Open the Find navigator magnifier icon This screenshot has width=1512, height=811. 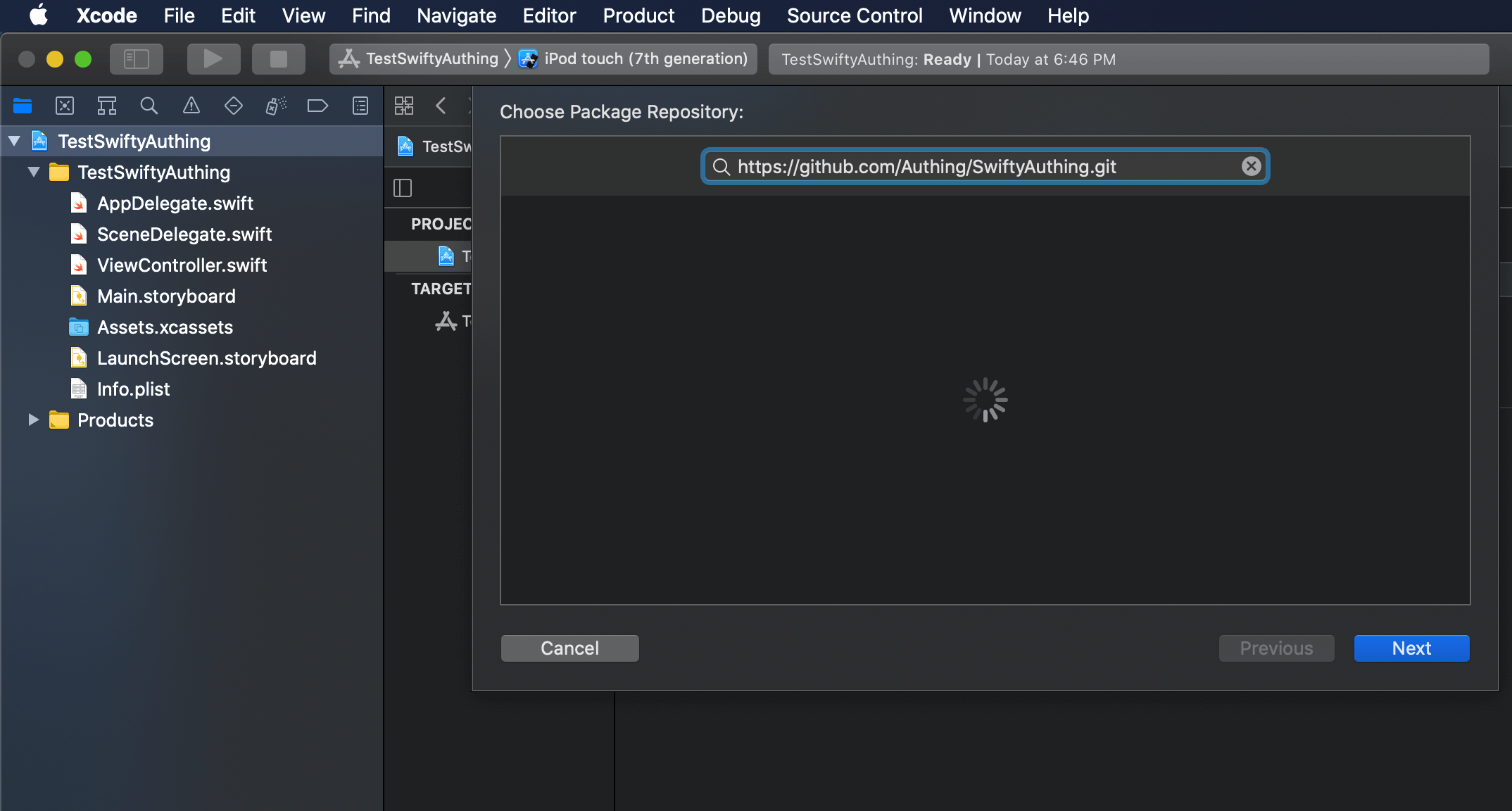tap(149, 106)
